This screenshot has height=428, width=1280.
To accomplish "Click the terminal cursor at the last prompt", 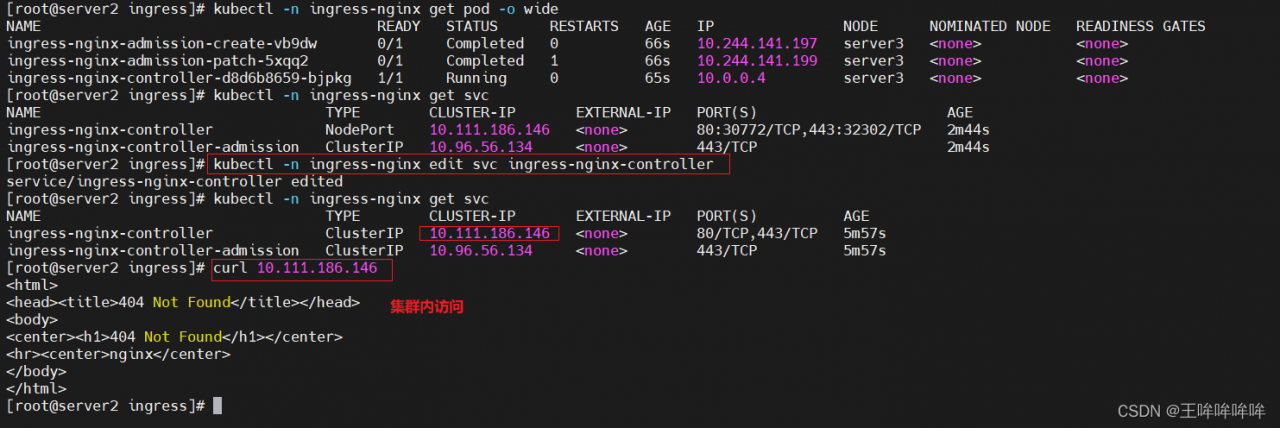I will pyautogui.click(x=217, y=406).
